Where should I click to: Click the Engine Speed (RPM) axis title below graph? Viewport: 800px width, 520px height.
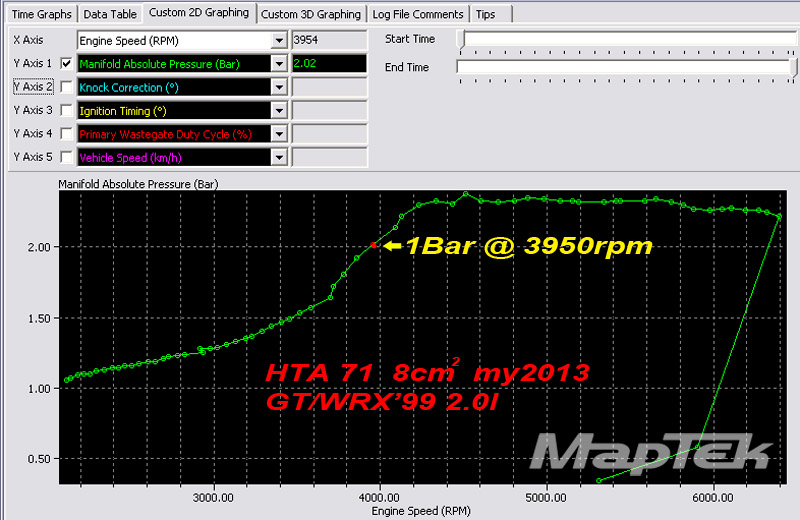(421, 511)
